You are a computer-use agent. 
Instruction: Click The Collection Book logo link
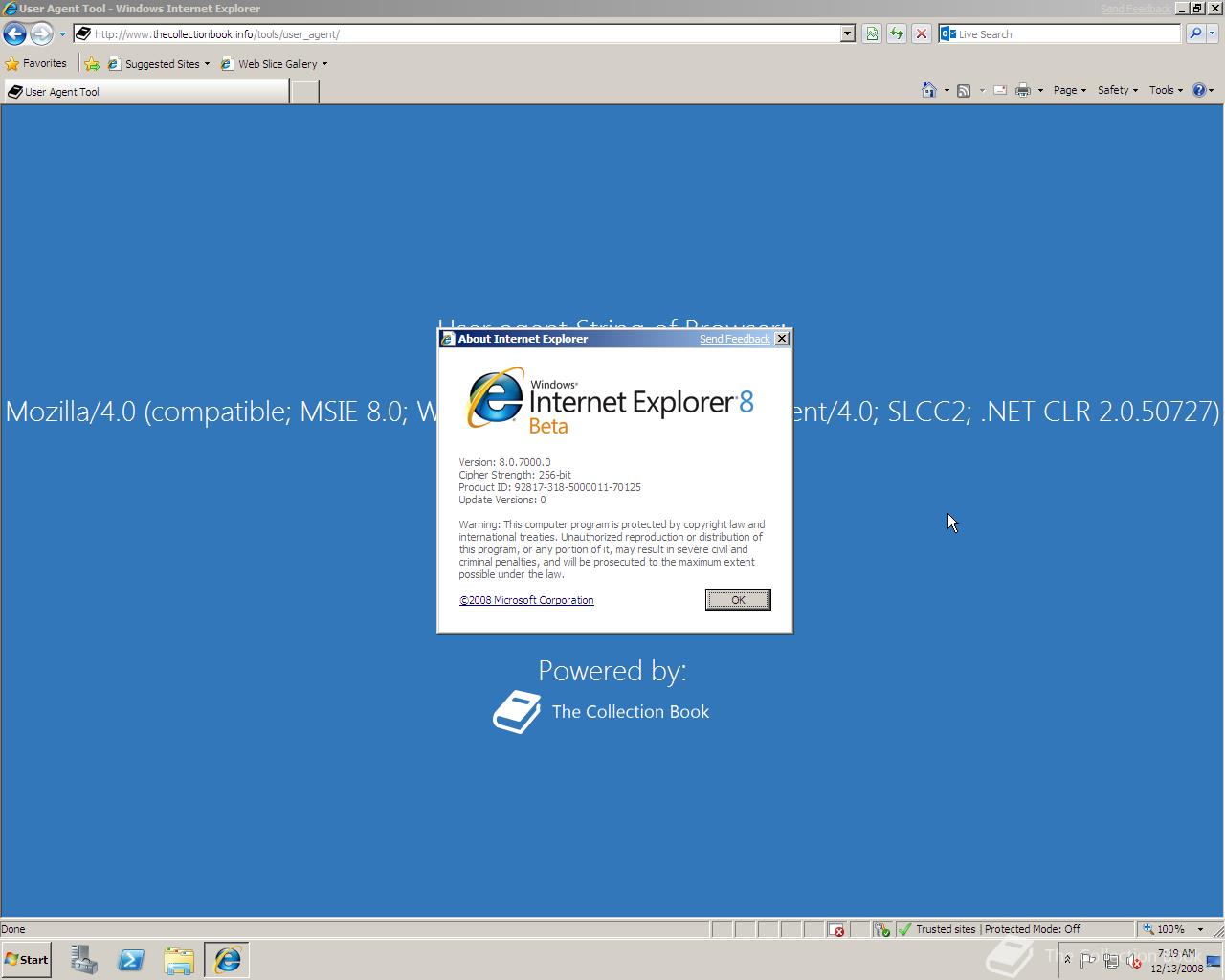coord(601,712)
